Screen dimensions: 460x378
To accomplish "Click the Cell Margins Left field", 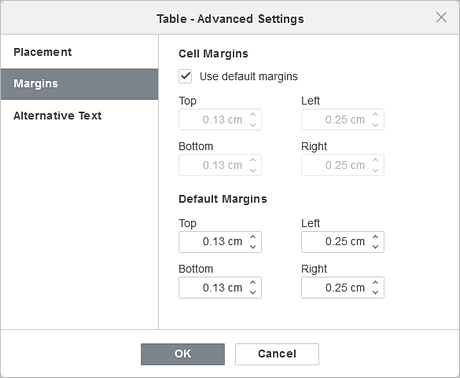I will [343, 119].
